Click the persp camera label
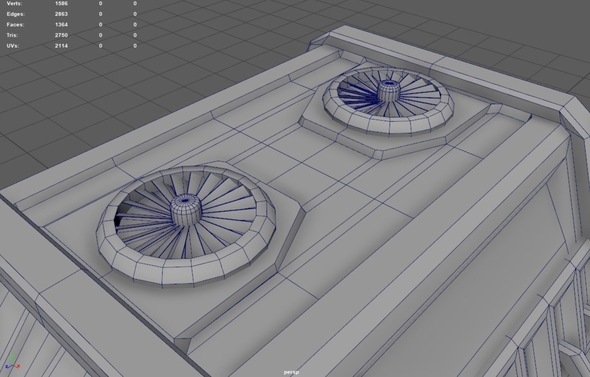 tap(292, 372)
